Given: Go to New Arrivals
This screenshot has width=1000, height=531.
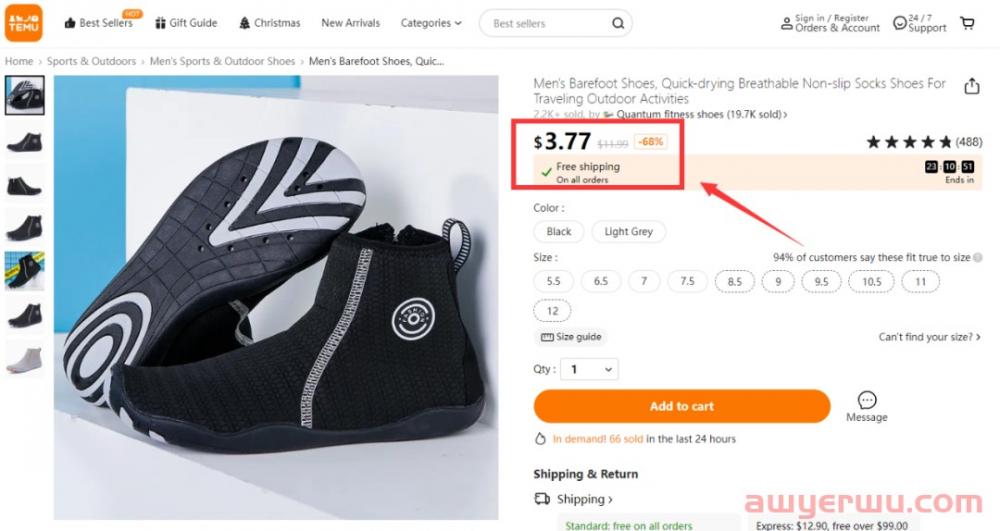Looking at the screenshot, I should pos(350,23).
